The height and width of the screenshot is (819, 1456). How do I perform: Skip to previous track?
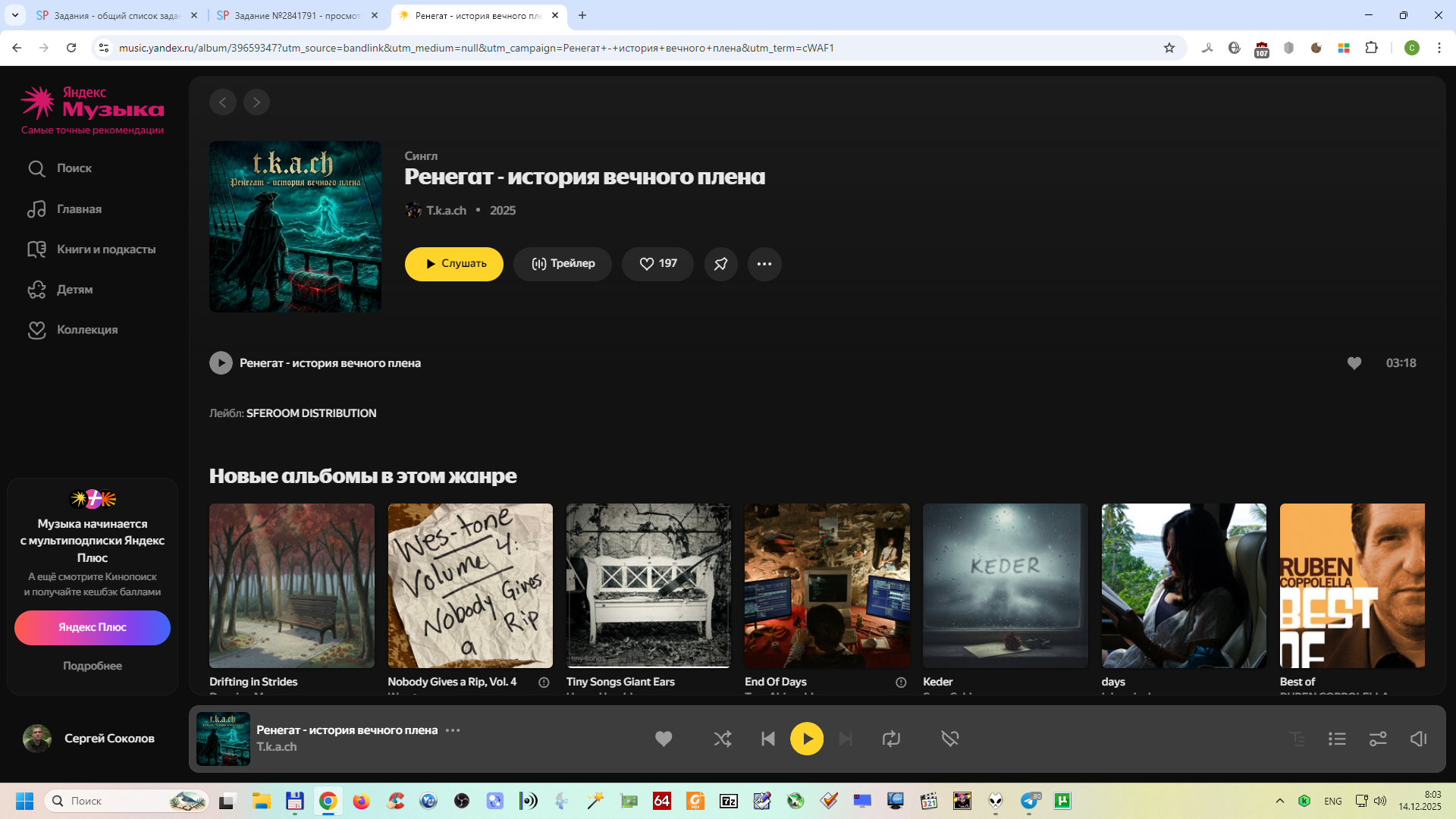[767, 739]
